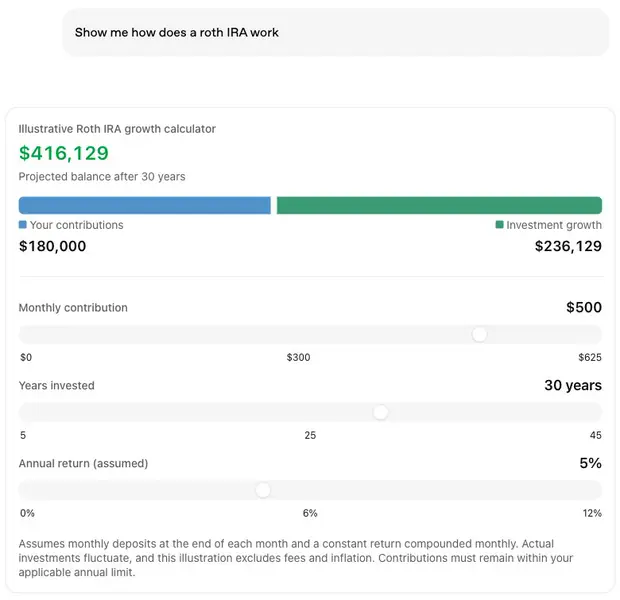This screenshot has width=620, height=600.
Task: Click 'Projected balance after 30 years' text
Action: (x=102, y=176)
